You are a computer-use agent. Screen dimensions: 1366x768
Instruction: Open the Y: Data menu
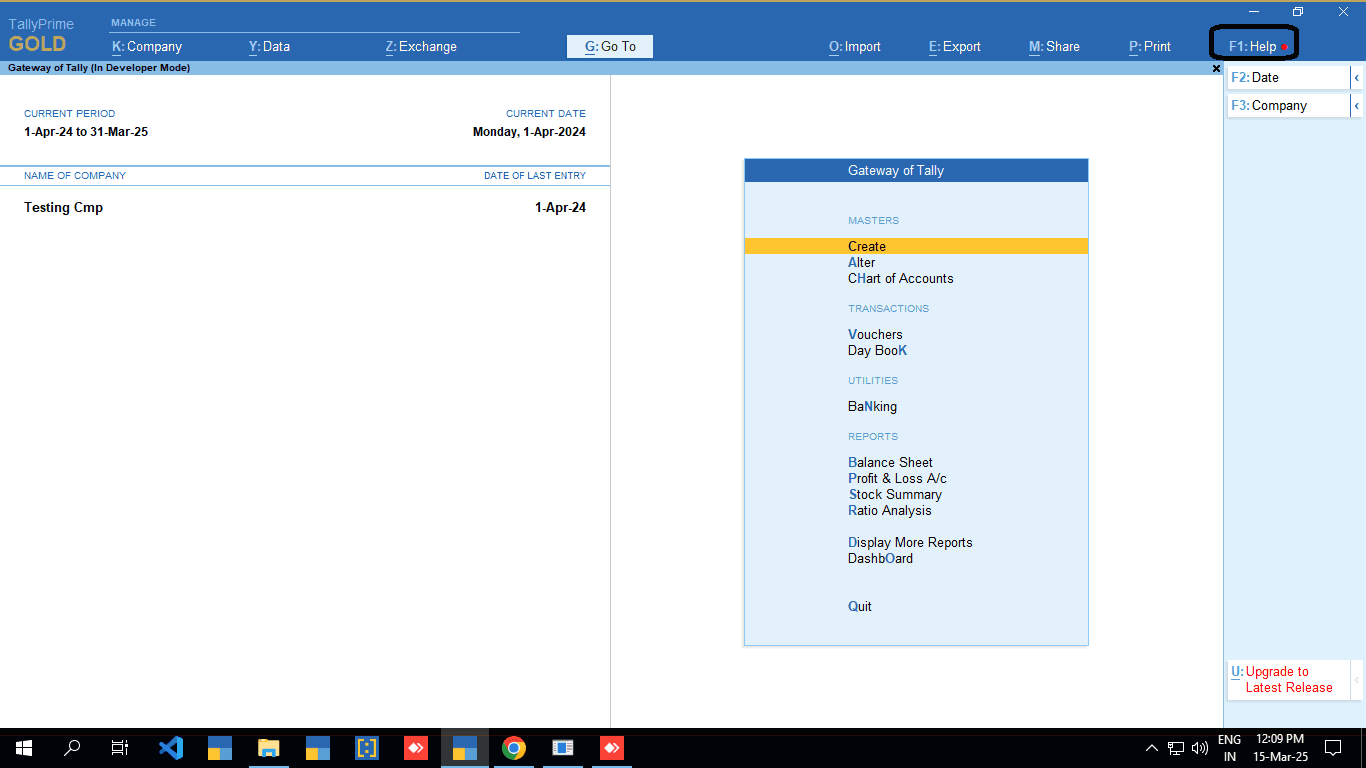[269, 46]
